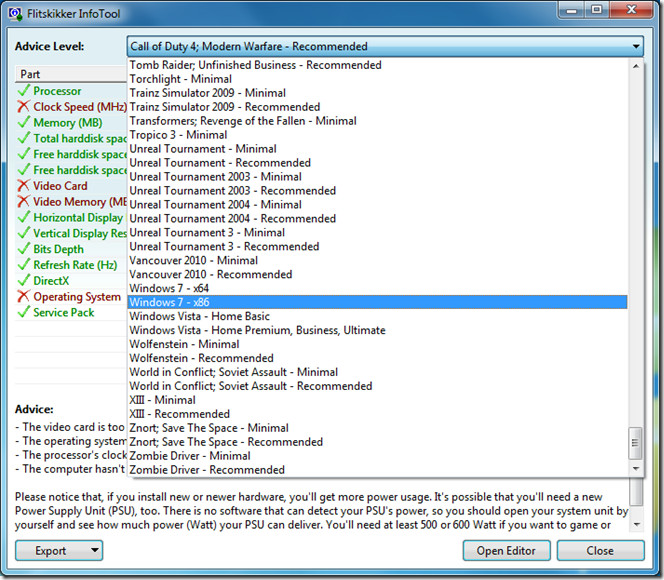Viewport: 664px width, 580px height.
Task: Click the green check beside Total harddisk space
Action: click(24, 138)
